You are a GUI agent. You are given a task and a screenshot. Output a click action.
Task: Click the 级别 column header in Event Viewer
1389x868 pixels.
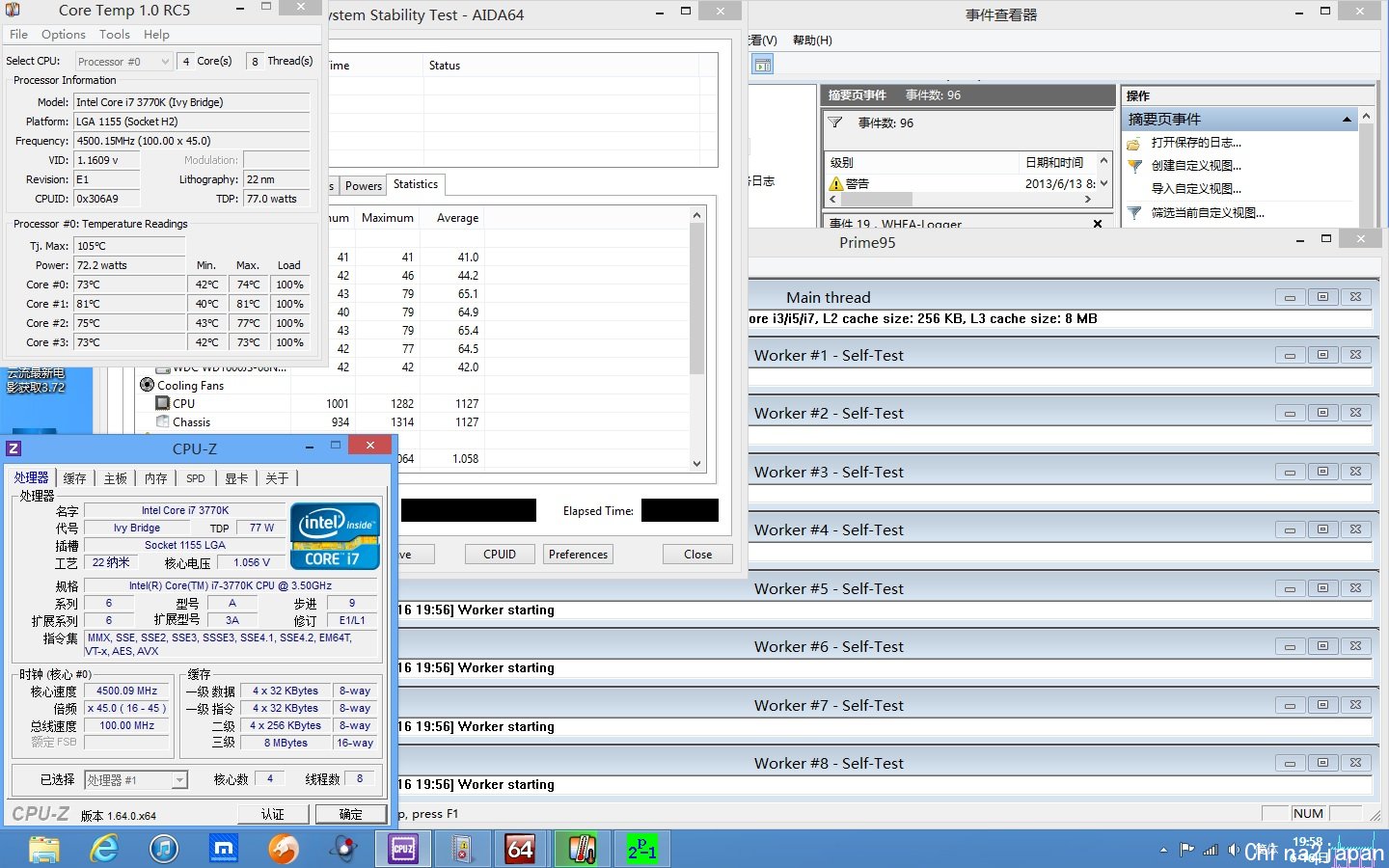(x=922, y=162)
